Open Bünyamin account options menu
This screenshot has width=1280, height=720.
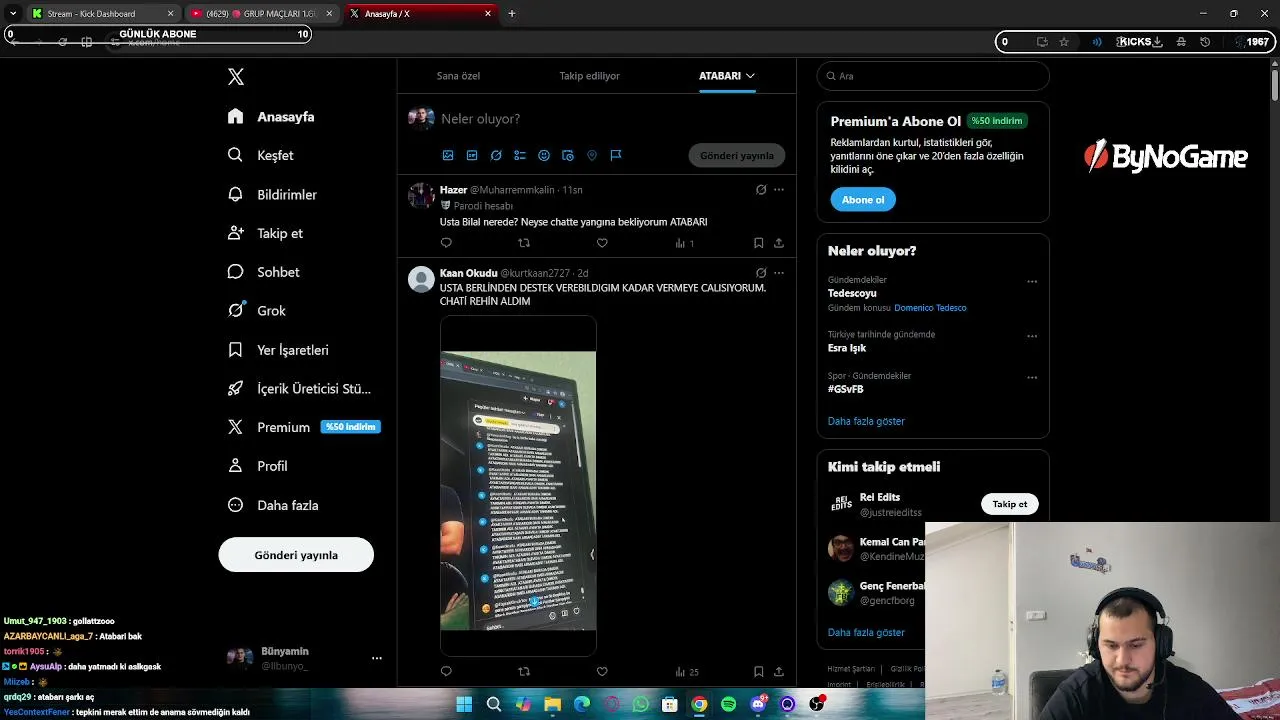pyautogui.click(x=377, y=658)
